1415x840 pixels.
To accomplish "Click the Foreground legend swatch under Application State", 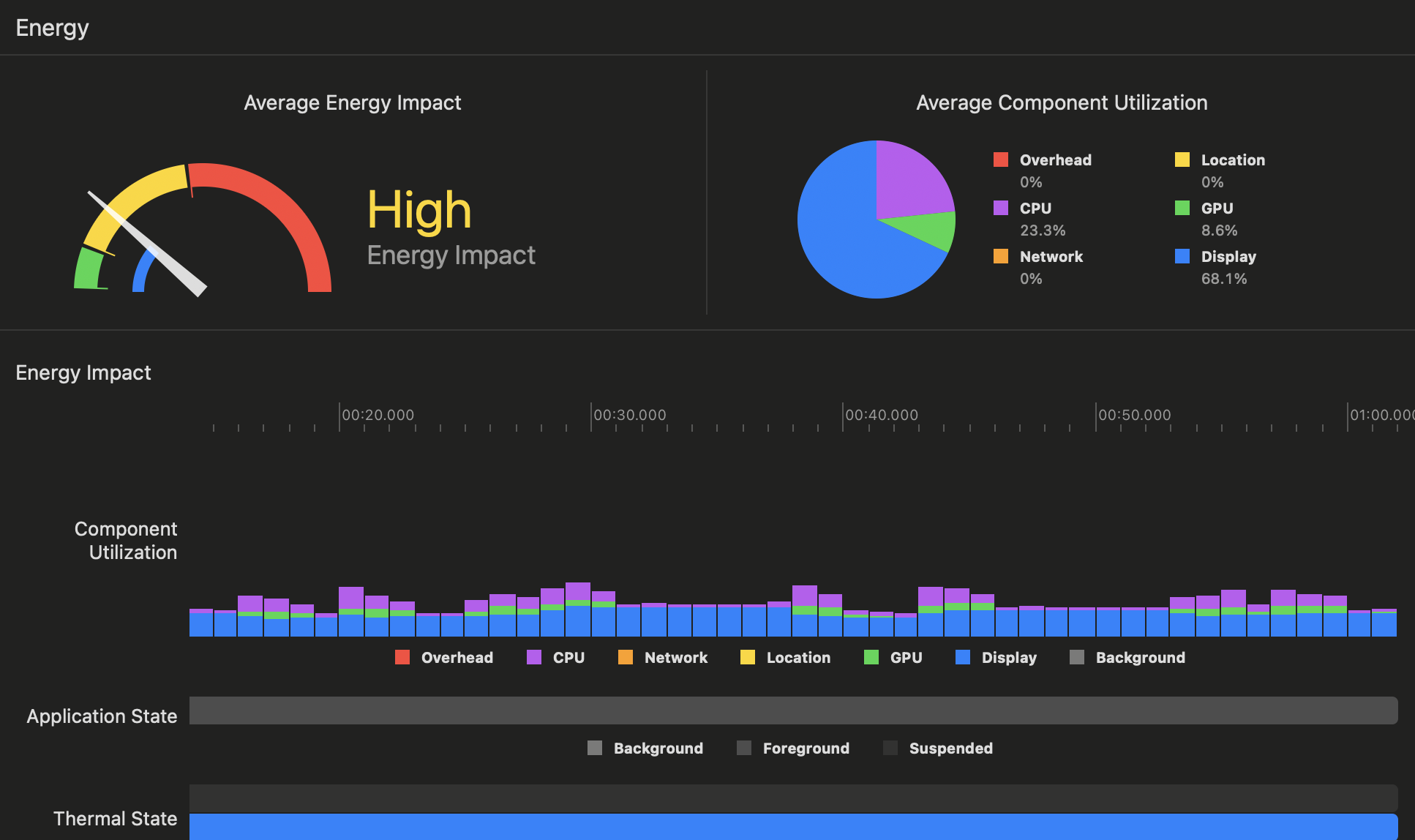I will pyautogui.click(x=743, y=748).
